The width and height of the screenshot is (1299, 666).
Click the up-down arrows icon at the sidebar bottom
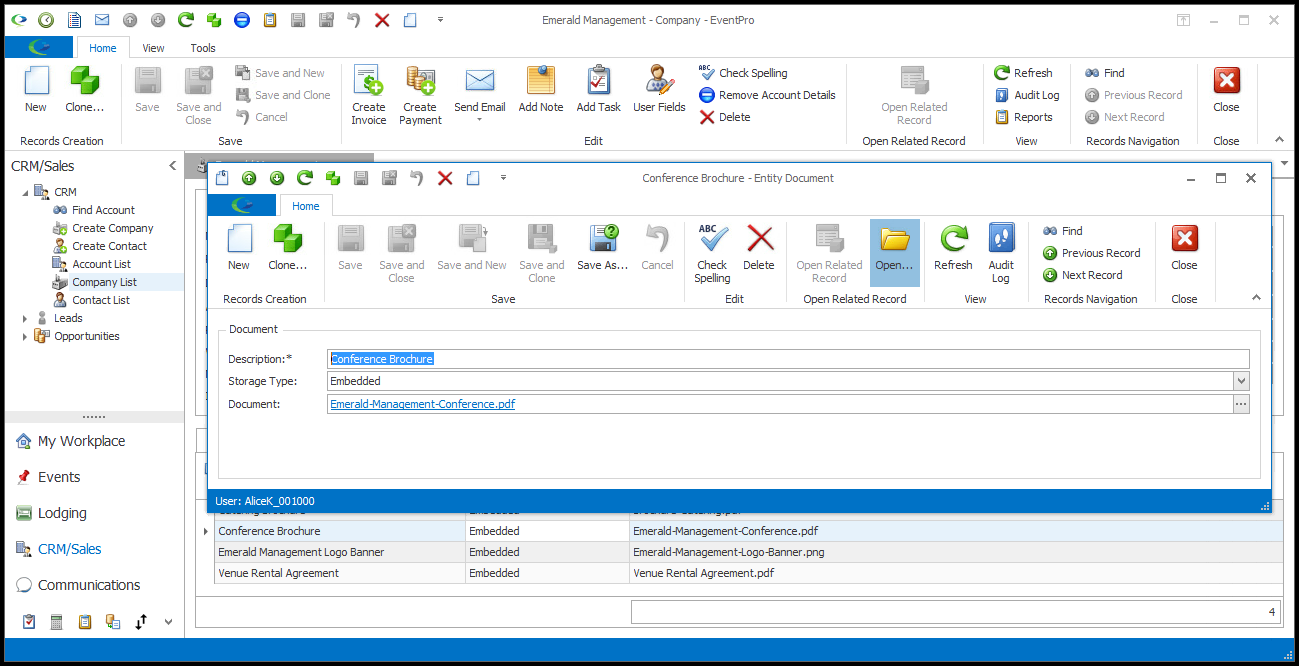pos(141,621)
